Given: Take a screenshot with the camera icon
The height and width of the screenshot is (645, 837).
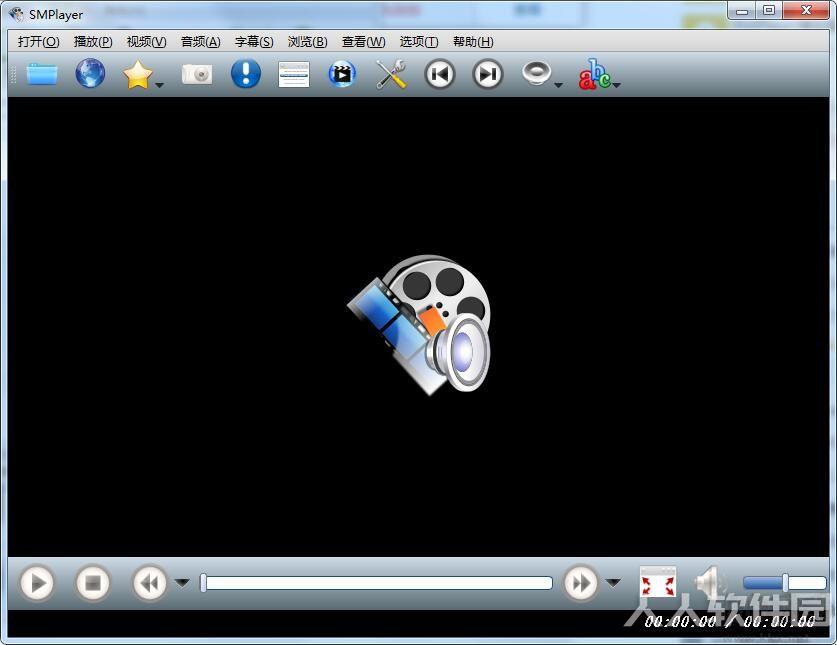Looking at the screenshot, I should point(197,74).
